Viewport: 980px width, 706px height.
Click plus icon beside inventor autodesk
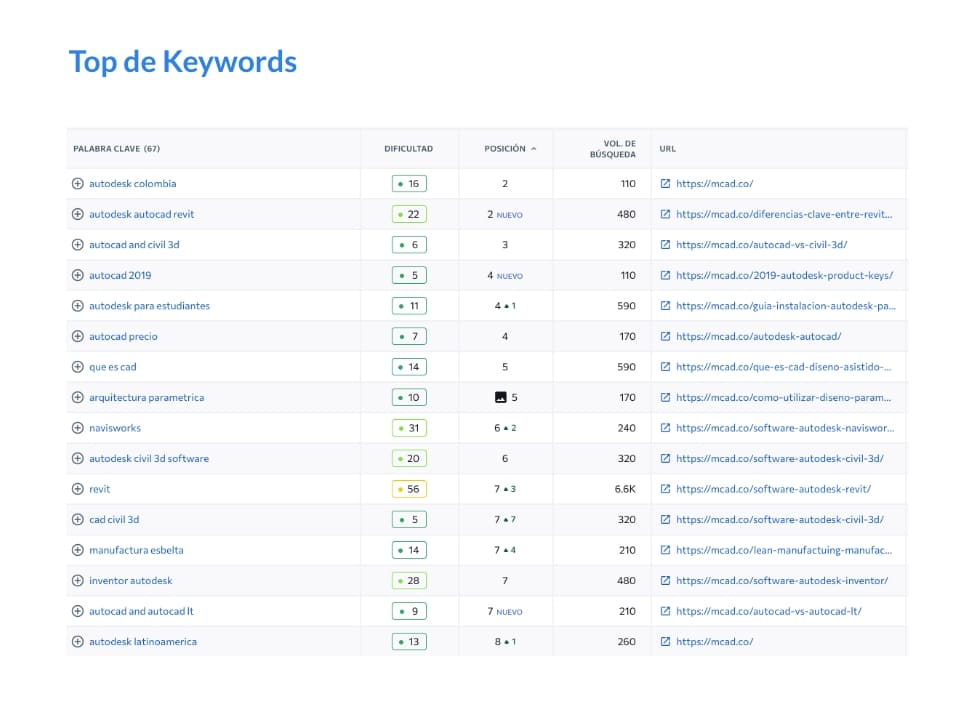point(78,581)
